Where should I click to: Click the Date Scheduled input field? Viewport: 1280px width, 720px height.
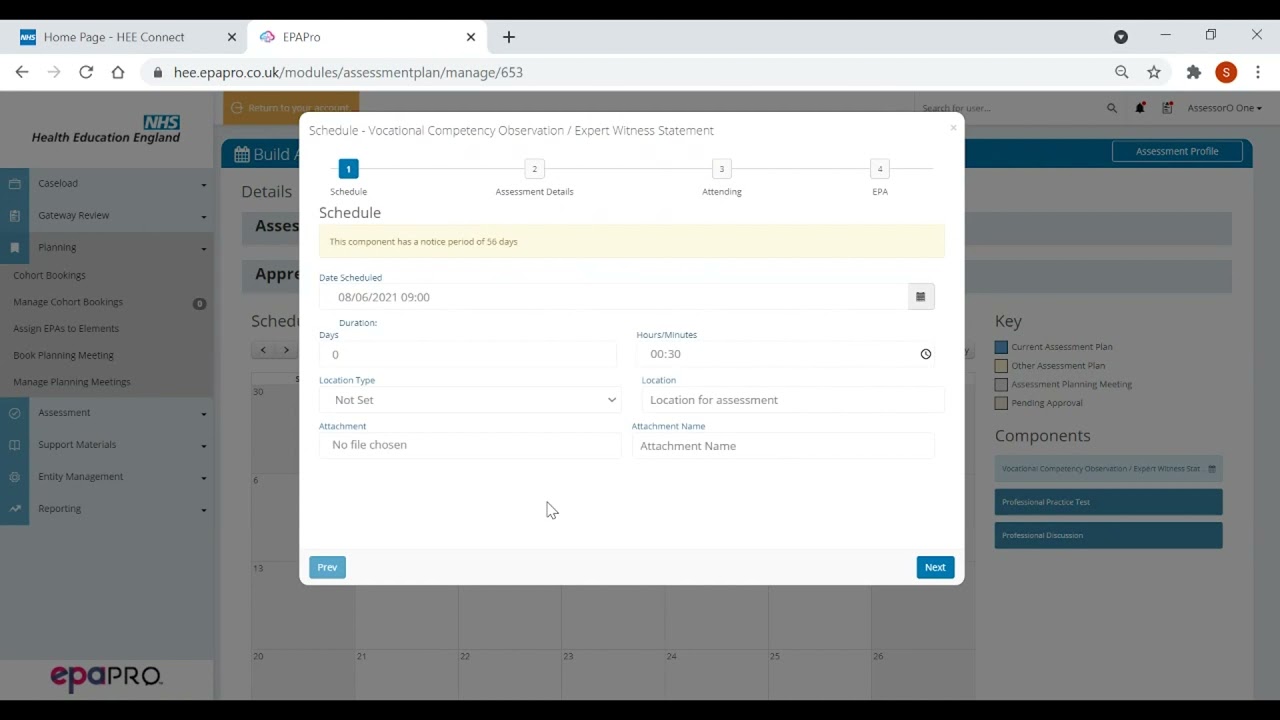(613, 297)
